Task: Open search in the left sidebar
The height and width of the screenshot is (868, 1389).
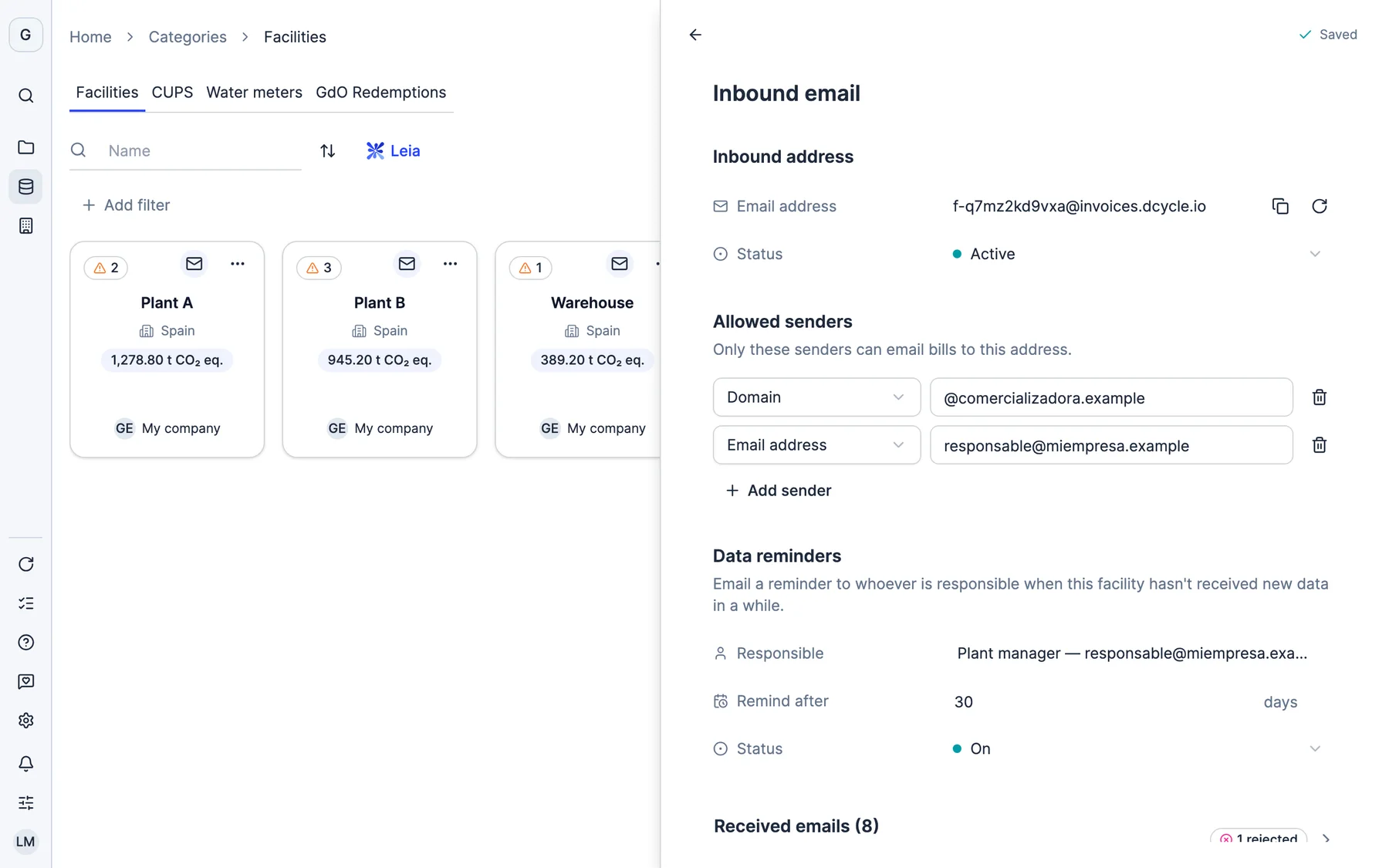Action: 25,96
